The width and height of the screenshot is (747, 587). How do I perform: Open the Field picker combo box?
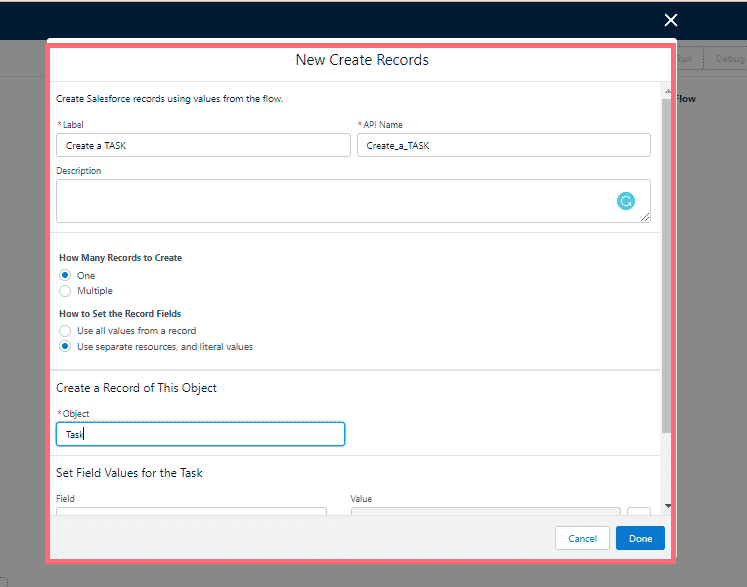[x=191, y=513]
